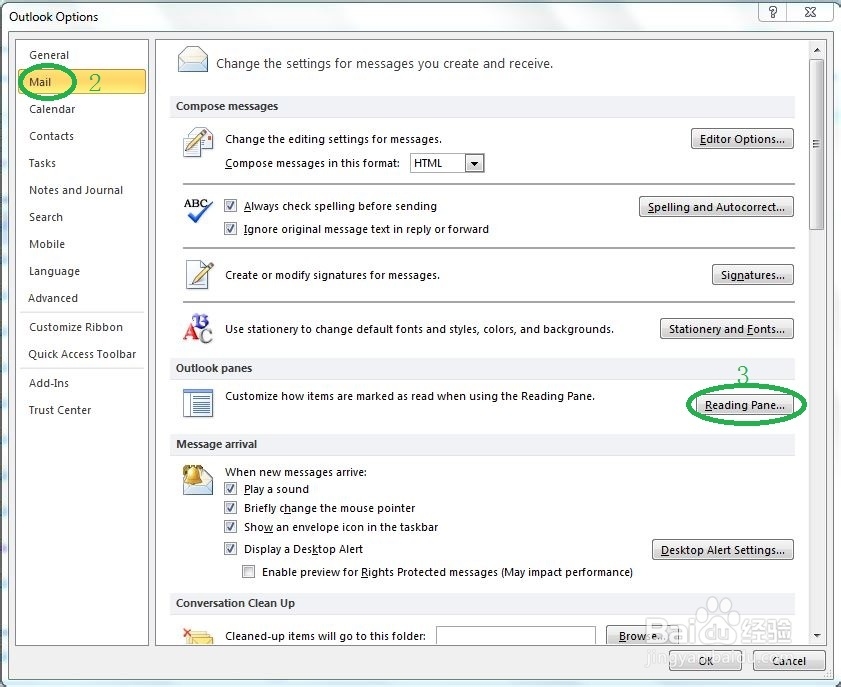The image size is (841, 687).
Task: Click the scrollbar up arrow
Action: (x=817, y=50)
